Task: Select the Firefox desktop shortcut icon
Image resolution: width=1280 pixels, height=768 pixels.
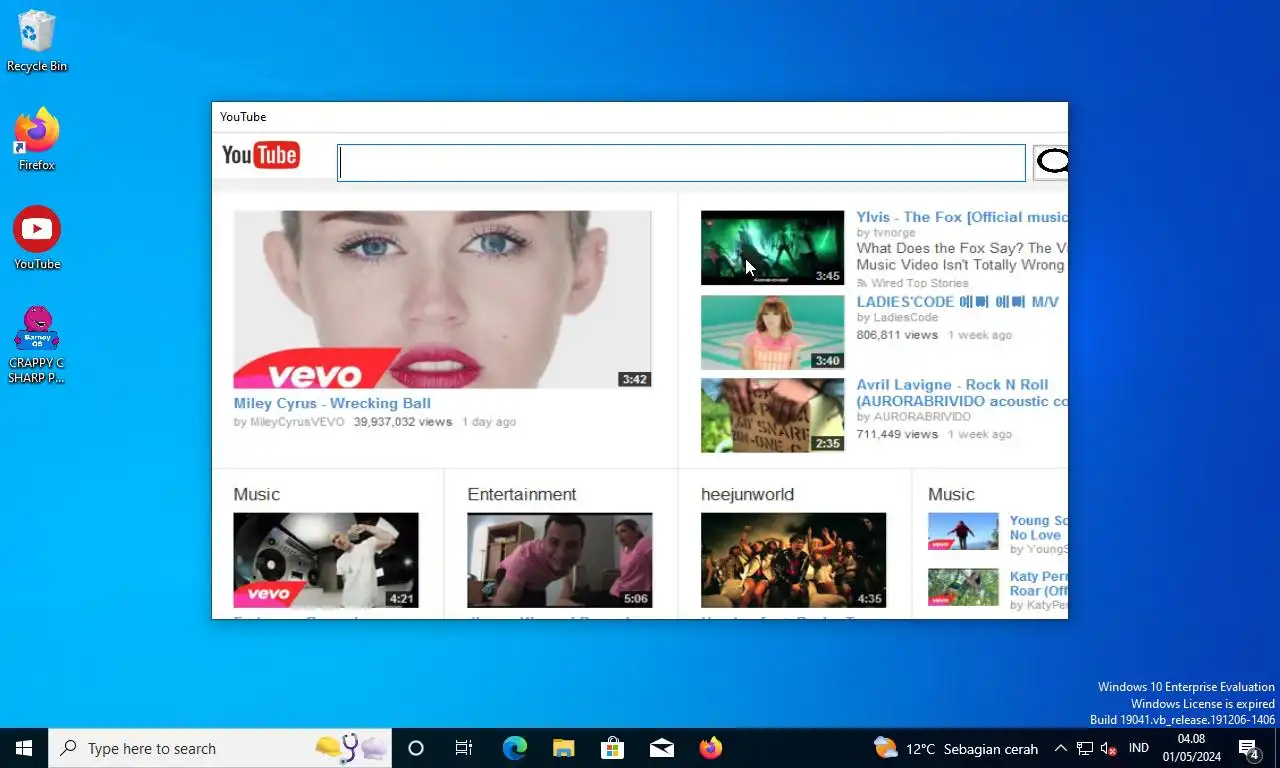Action: [37, 139]
